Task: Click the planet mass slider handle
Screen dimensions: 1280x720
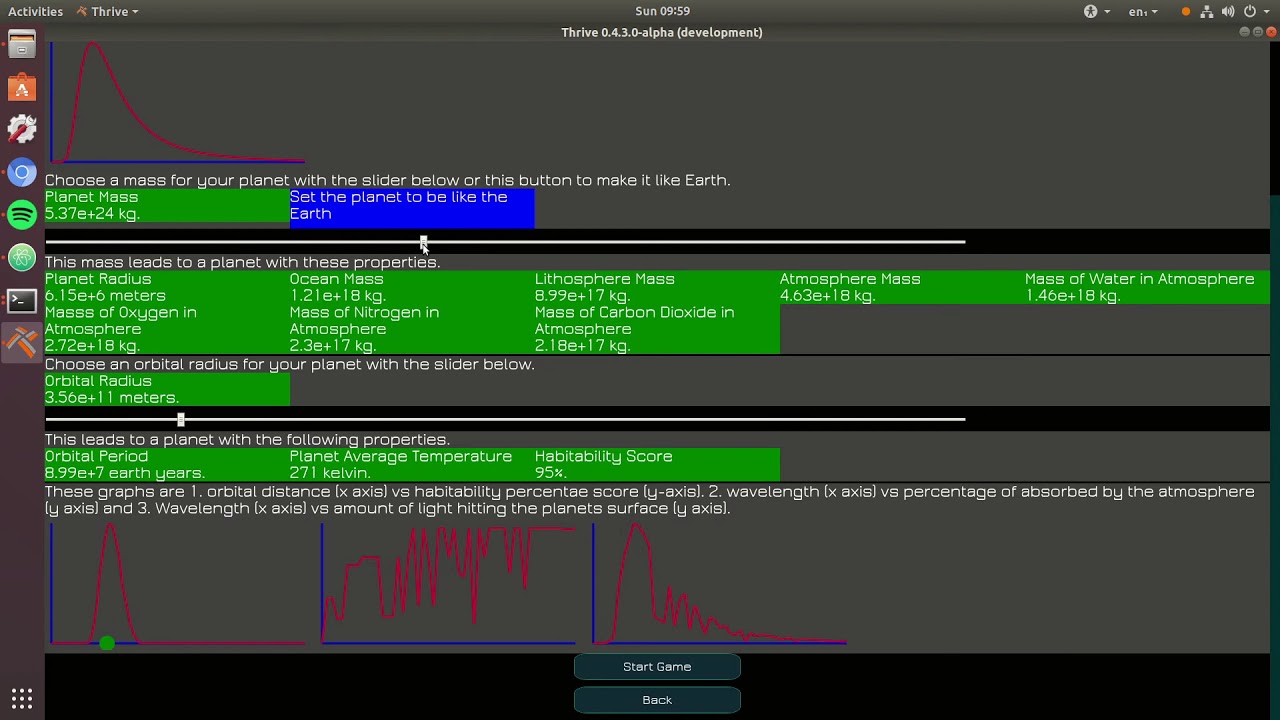Action: [423, 242]
